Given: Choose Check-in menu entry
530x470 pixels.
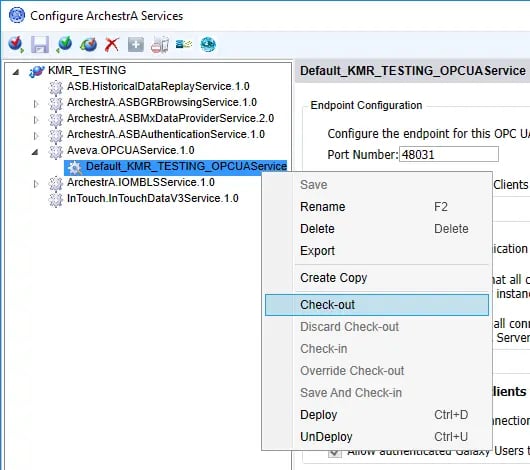Looking at the screenshot, I should coord(377,349).
